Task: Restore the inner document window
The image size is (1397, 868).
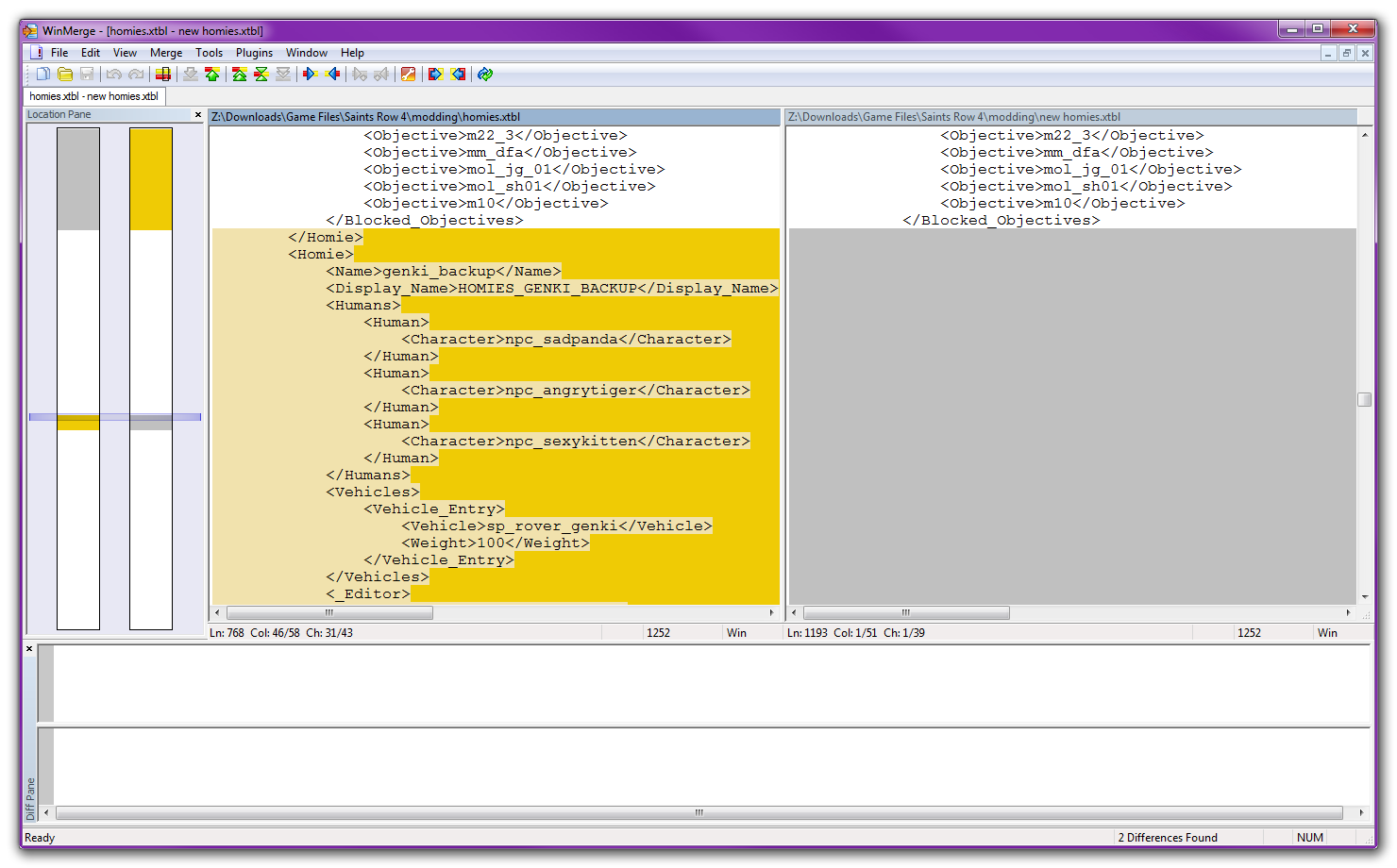Action: (1347, 53)
